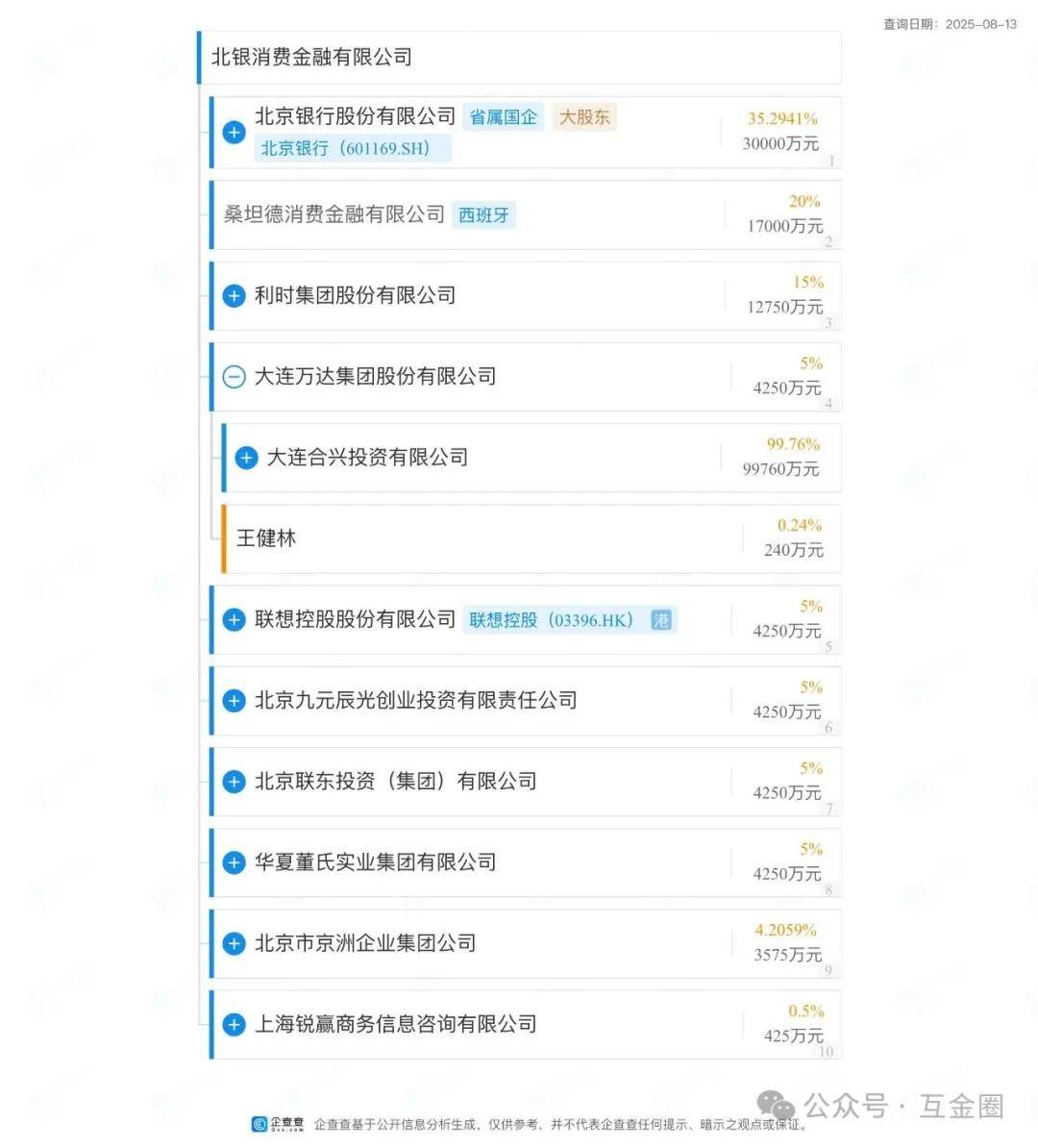Click the 企查查 logo at bottom
Screen dimensions: 1038x1148
278,1124
